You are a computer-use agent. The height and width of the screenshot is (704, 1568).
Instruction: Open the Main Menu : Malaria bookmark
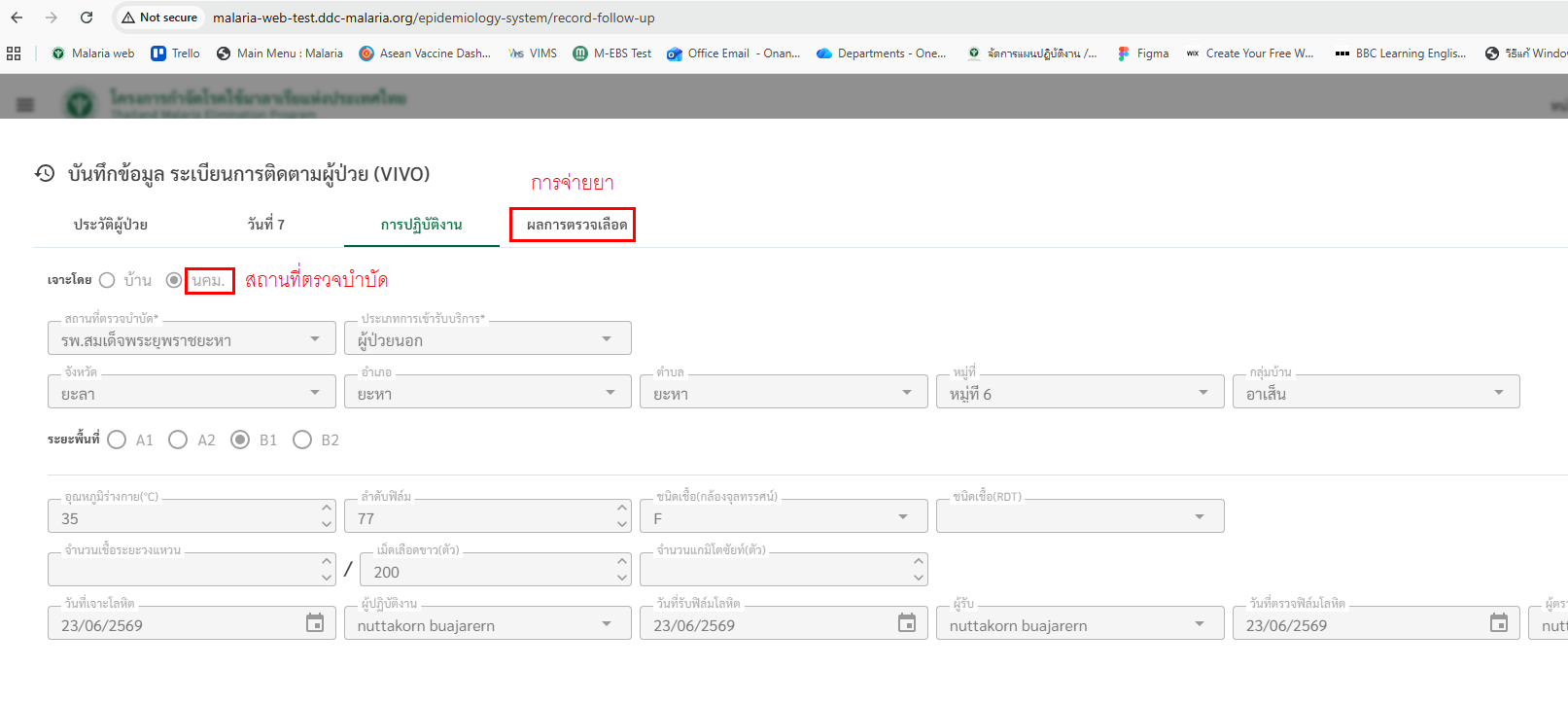tap(280, 53)
